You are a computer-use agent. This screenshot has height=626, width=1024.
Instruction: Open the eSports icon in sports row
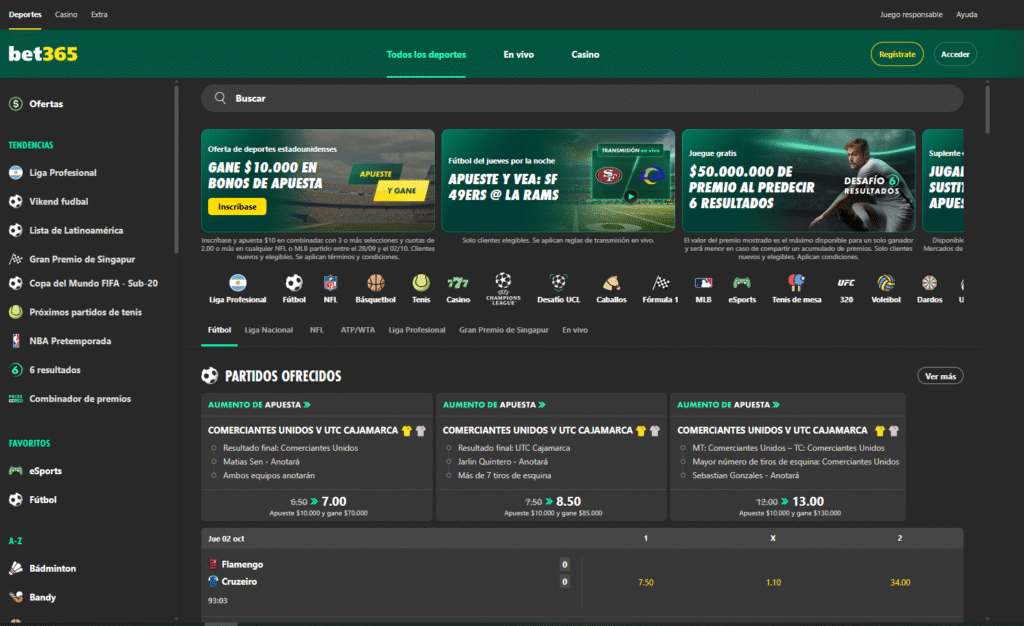tap(741, 288)
